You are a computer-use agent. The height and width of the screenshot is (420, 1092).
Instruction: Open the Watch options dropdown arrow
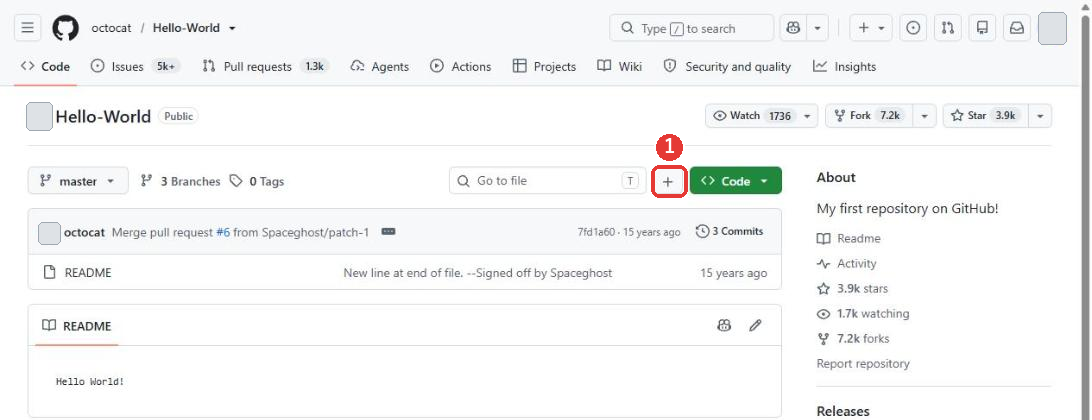[807, 116]
